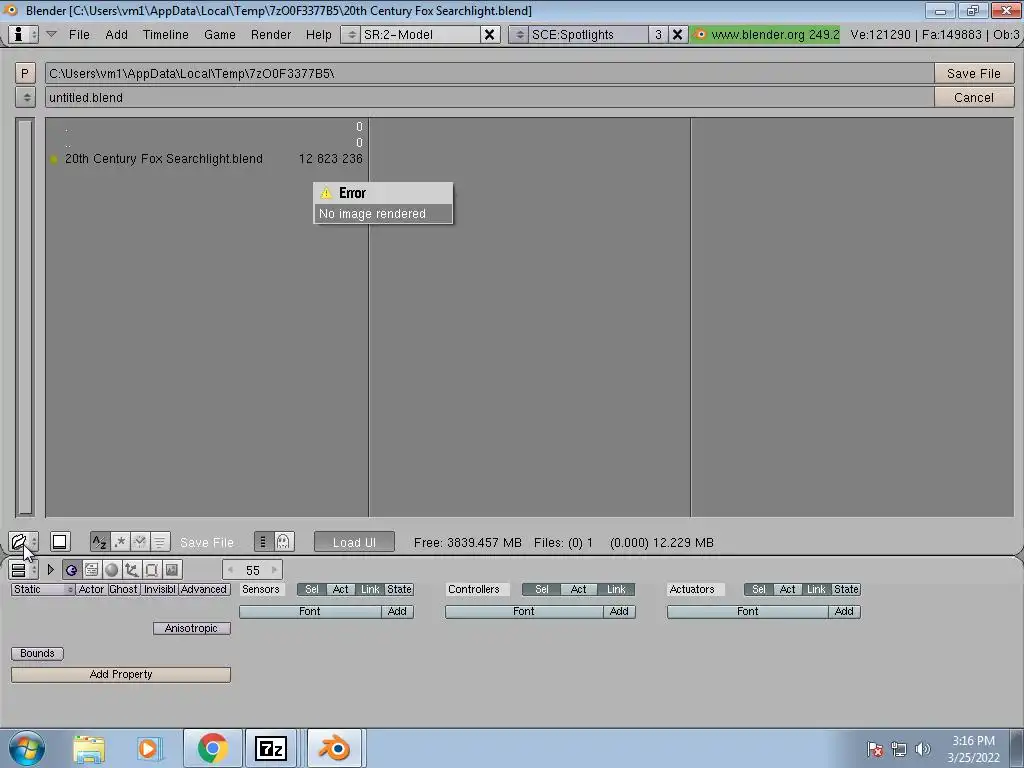Sort files by time clock icon
This screenshot has height=768, width=1024.
(x=140, y=542)
